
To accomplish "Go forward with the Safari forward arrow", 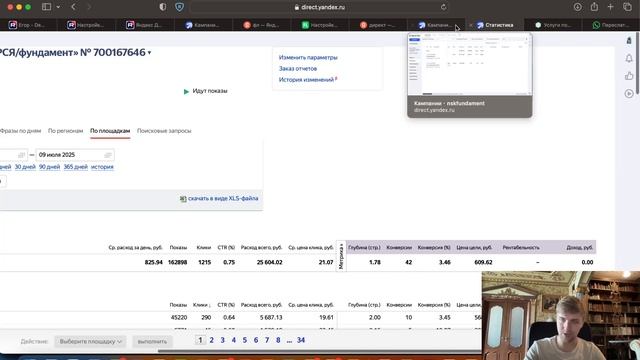I will coord(89,7).
